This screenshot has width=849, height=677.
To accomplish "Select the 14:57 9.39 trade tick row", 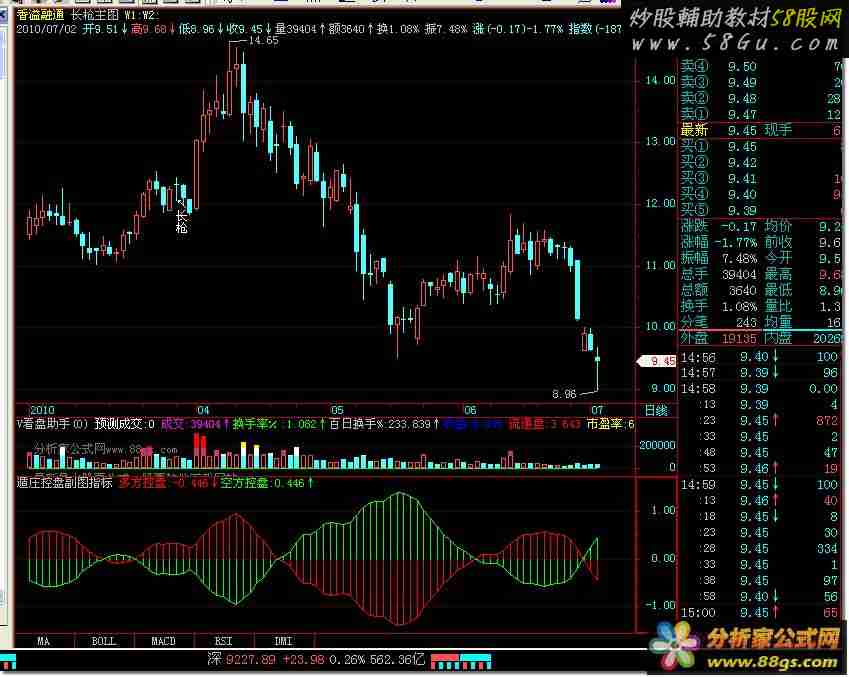I will tap(760, 373).
